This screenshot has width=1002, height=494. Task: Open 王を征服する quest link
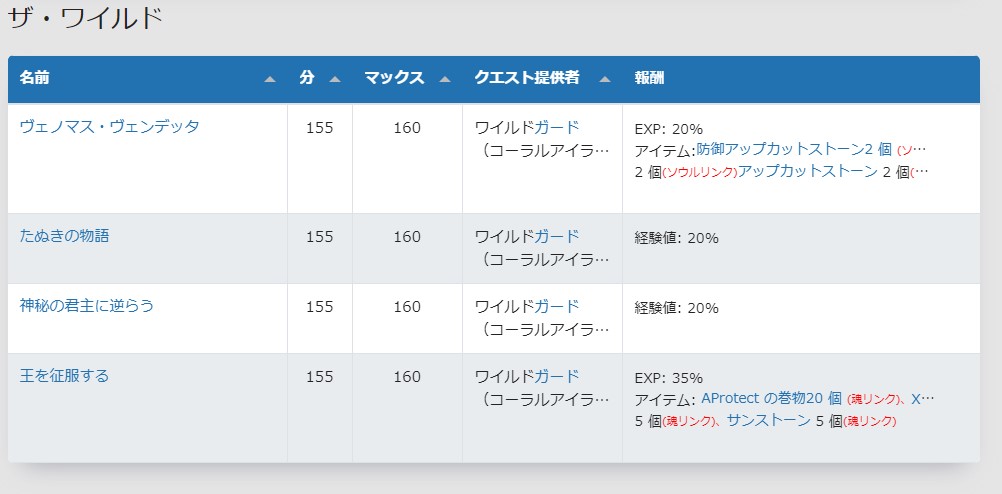pyautogui.click(x=65, y=375)
